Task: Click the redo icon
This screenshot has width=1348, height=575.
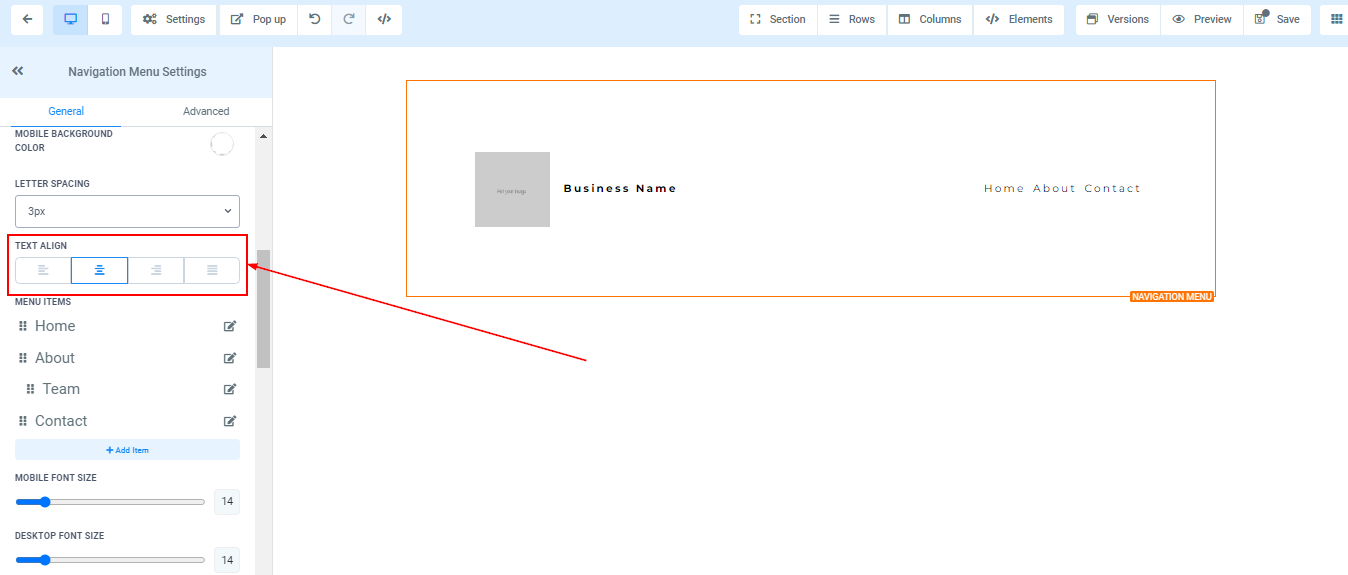Action: pos(349,19)
